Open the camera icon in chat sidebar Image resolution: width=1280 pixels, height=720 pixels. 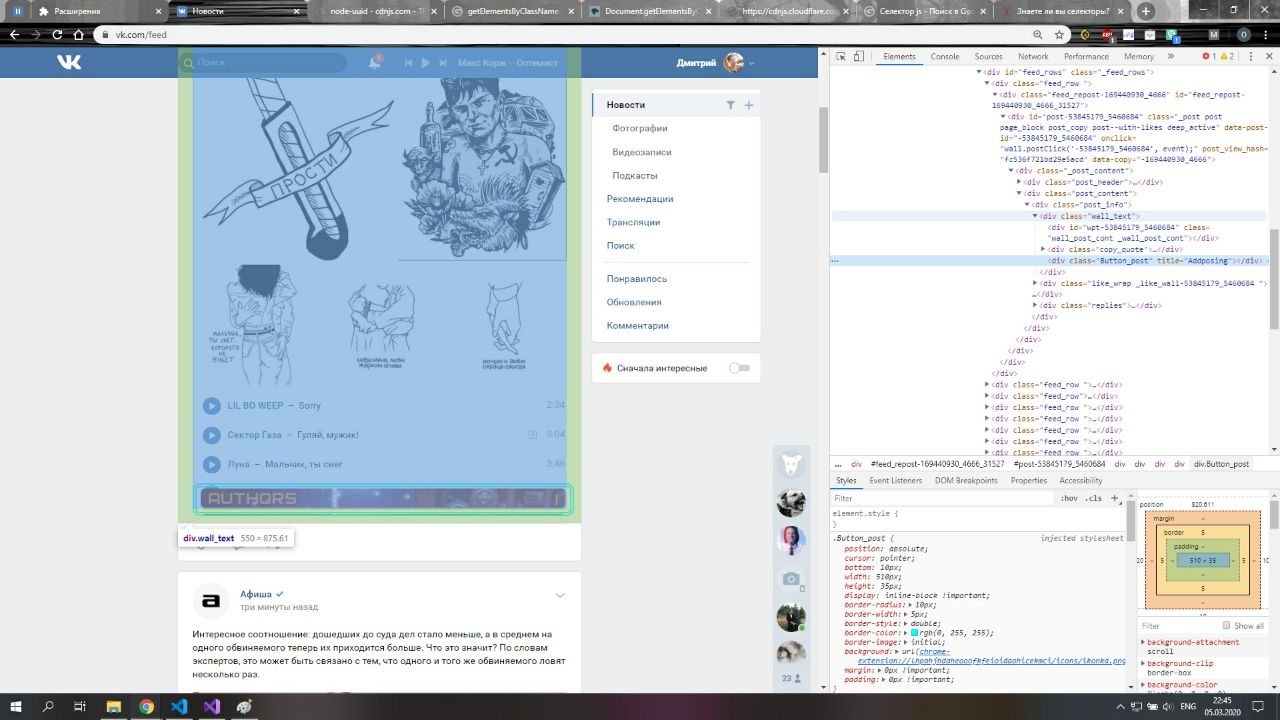click(791, 578)
